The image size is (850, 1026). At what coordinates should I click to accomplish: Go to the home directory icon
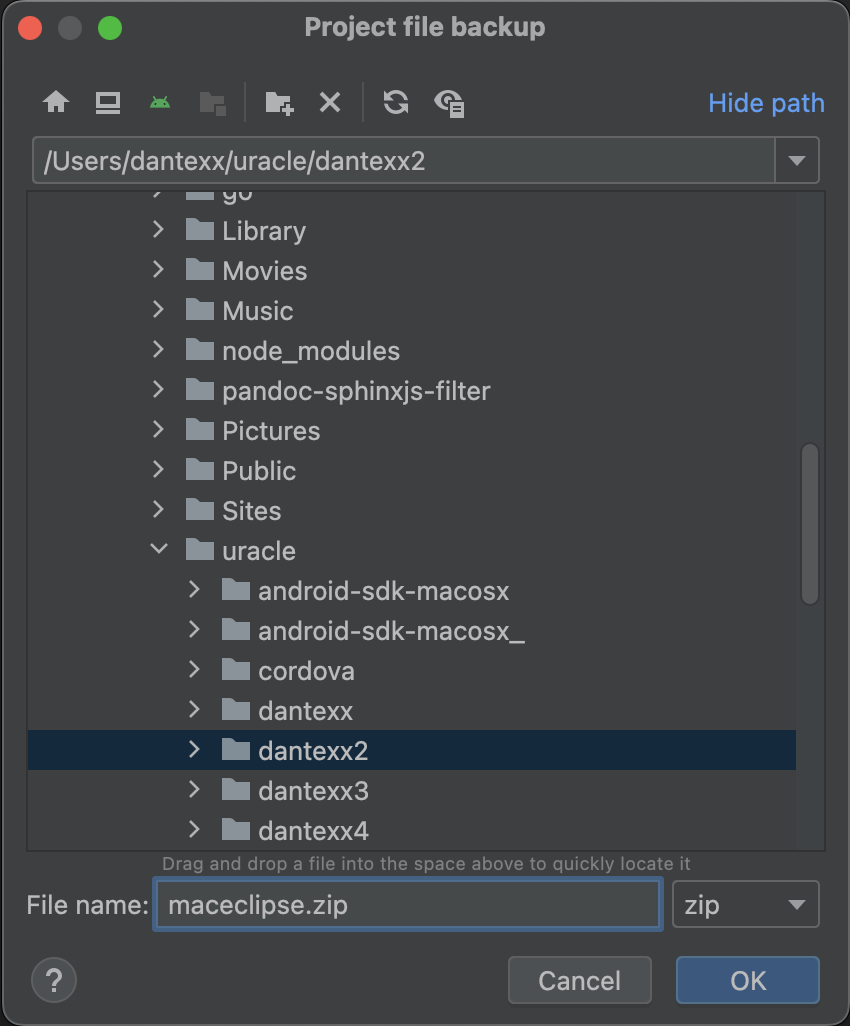(56, 102)
